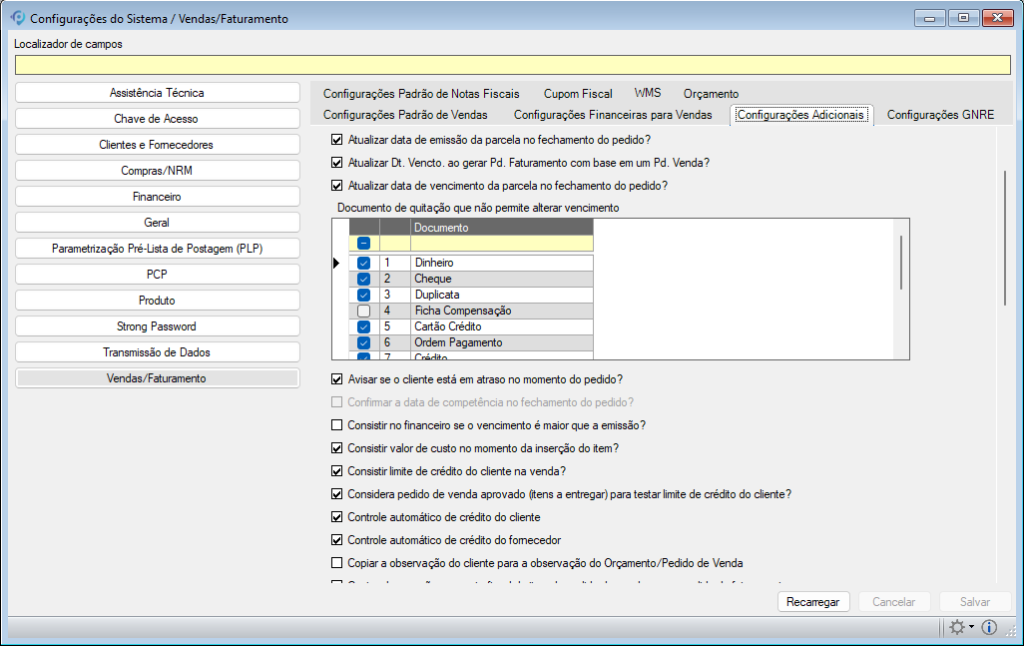This screenshot has width=1024, height=646.
Task: Open the Financeiro settings category
Action: (157, 197)
